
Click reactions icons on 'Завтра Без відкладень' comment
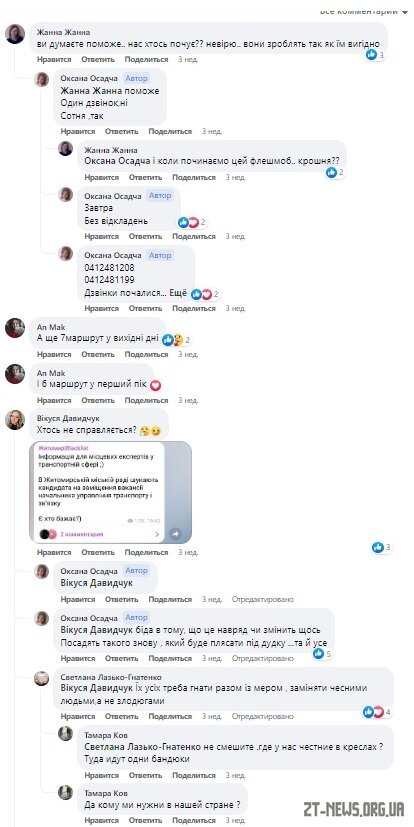(188, 223)
